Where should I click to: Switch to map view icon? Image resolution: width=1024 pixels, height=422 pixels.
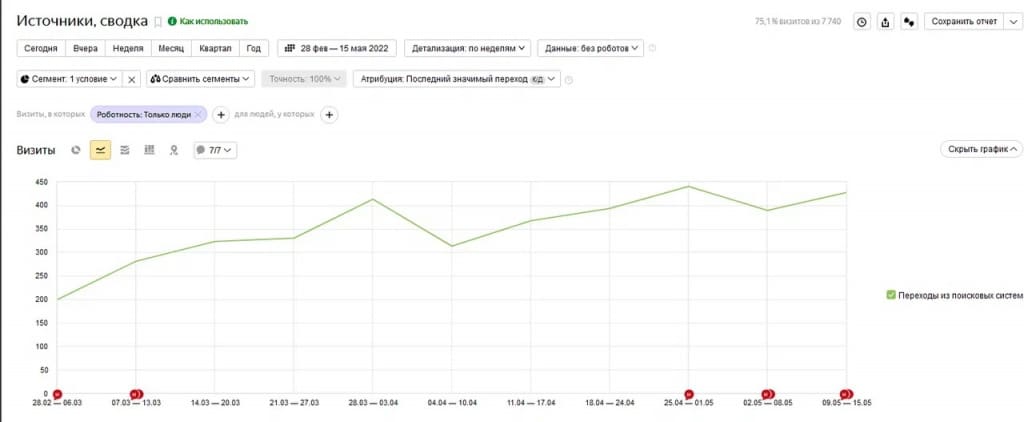pos(174,150)
